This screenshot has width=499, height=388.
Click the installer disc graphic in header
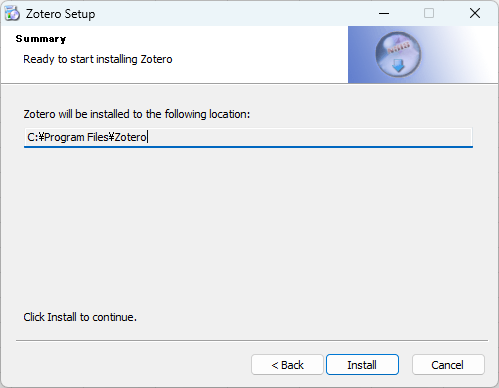click(398, 55)
